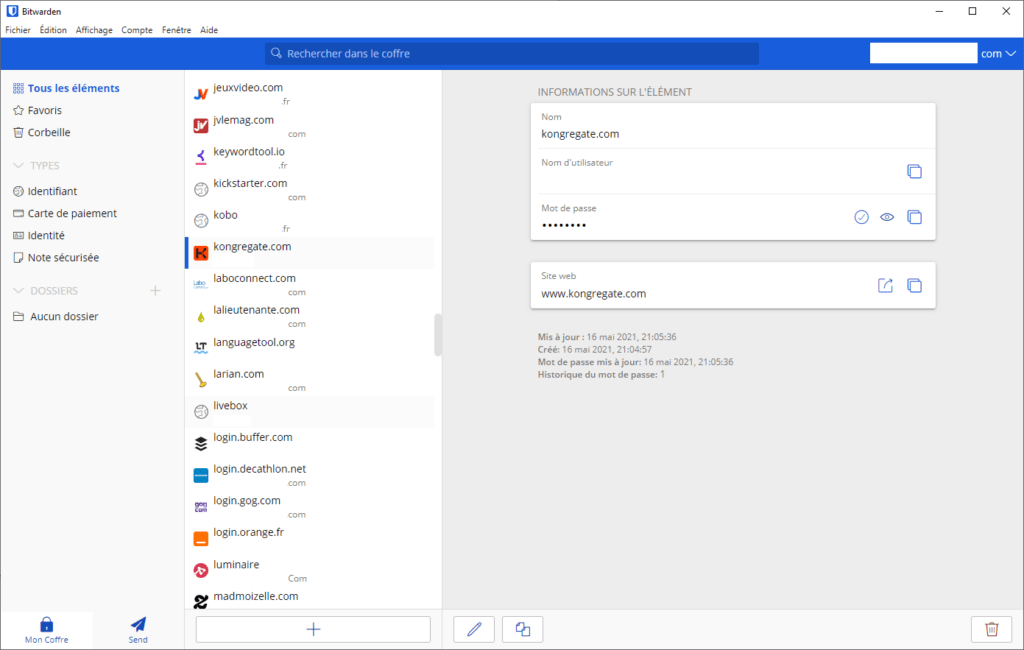
Task: Select the Favoris sidebar entry
Action: 44,110
